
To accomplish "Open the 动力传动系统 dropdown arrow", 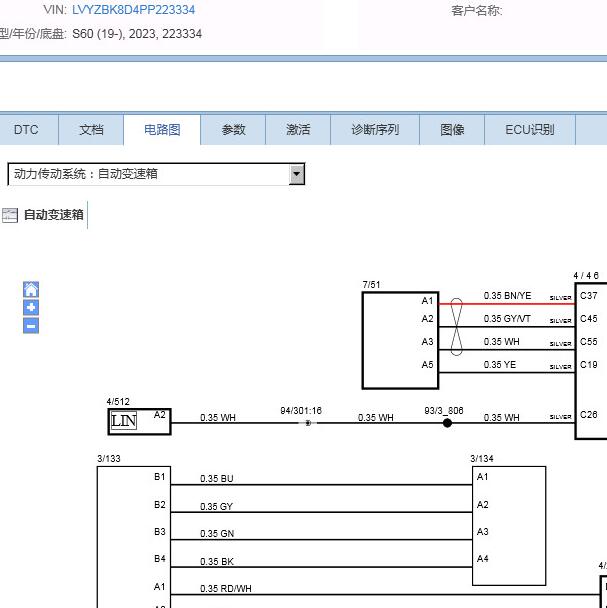I will (296, 174).
